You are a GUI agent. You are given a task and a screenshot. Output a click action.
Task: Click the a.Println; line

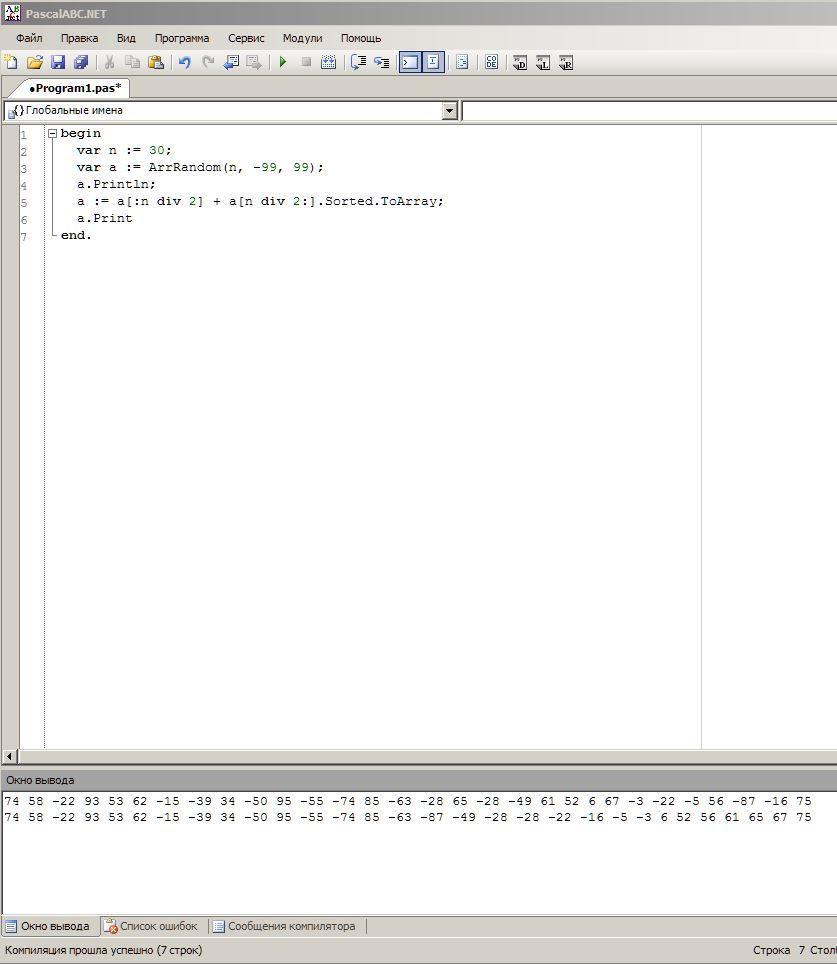[x=116, y=184]
